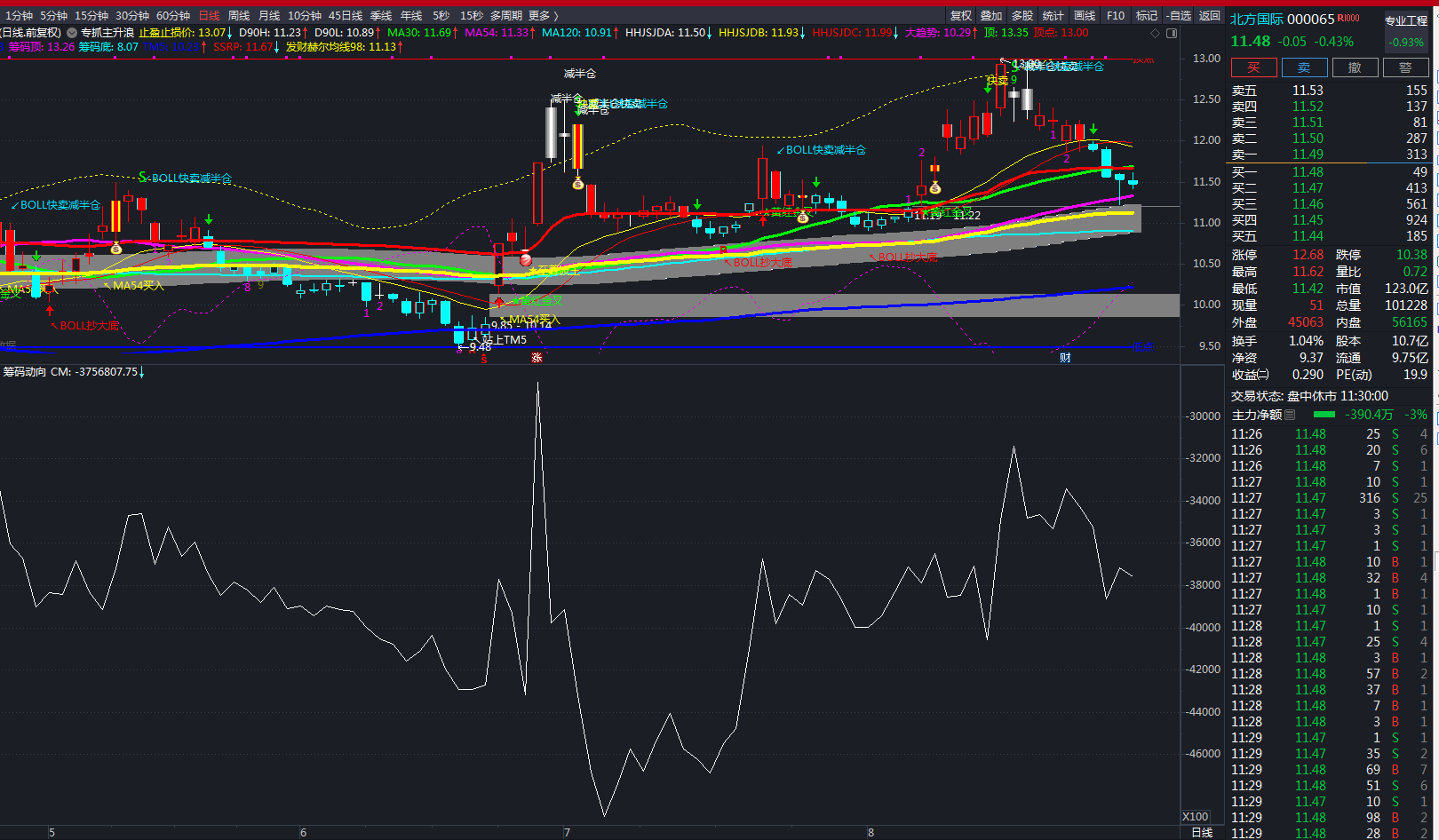This screenshot has width=1439, height=840.
Task: Click the 叠加 overlay button
Action: (991, 16)
